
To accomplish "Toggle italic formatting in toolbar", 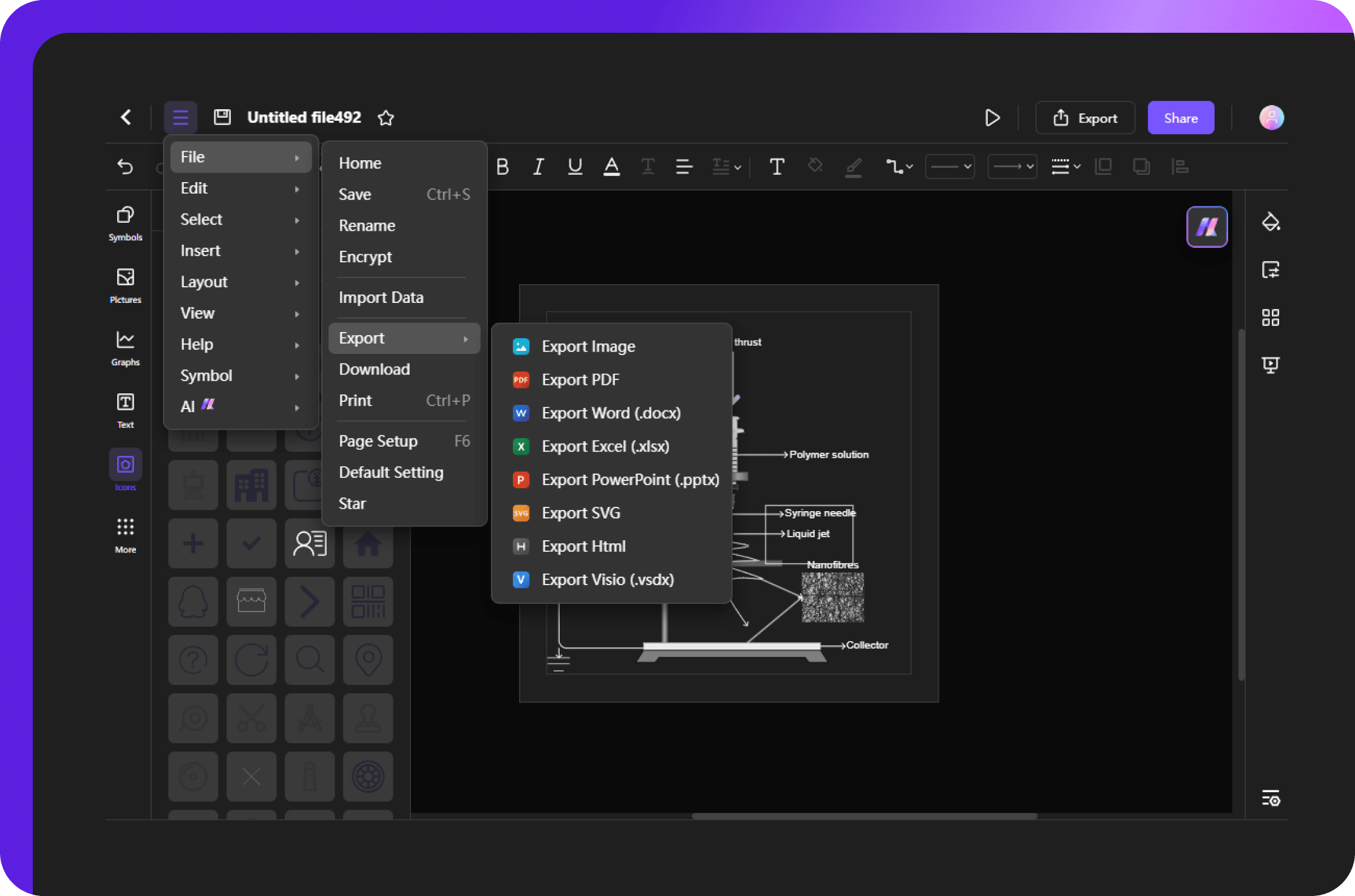I will coord(537,164).
